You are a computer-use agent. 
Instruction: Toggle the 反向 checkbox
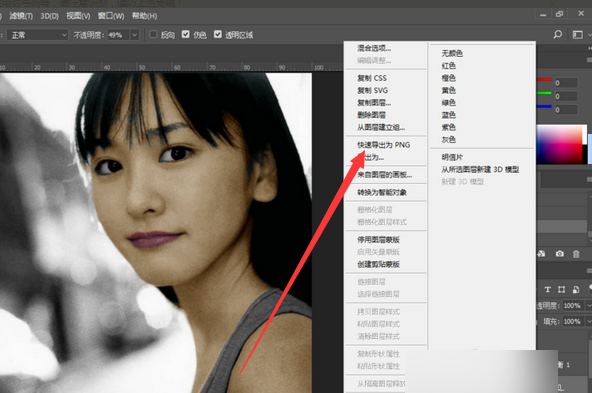[x=153, y=34]
